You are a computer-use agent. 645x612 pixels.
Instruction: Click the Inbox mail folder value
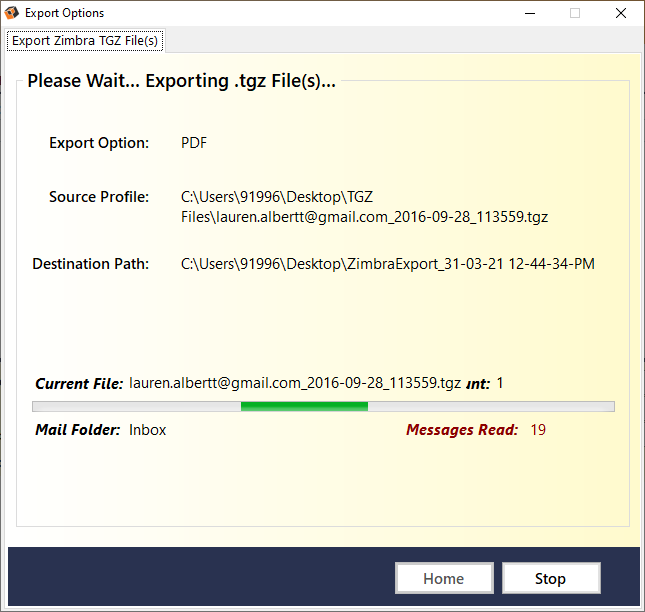(x=147, y=430)
